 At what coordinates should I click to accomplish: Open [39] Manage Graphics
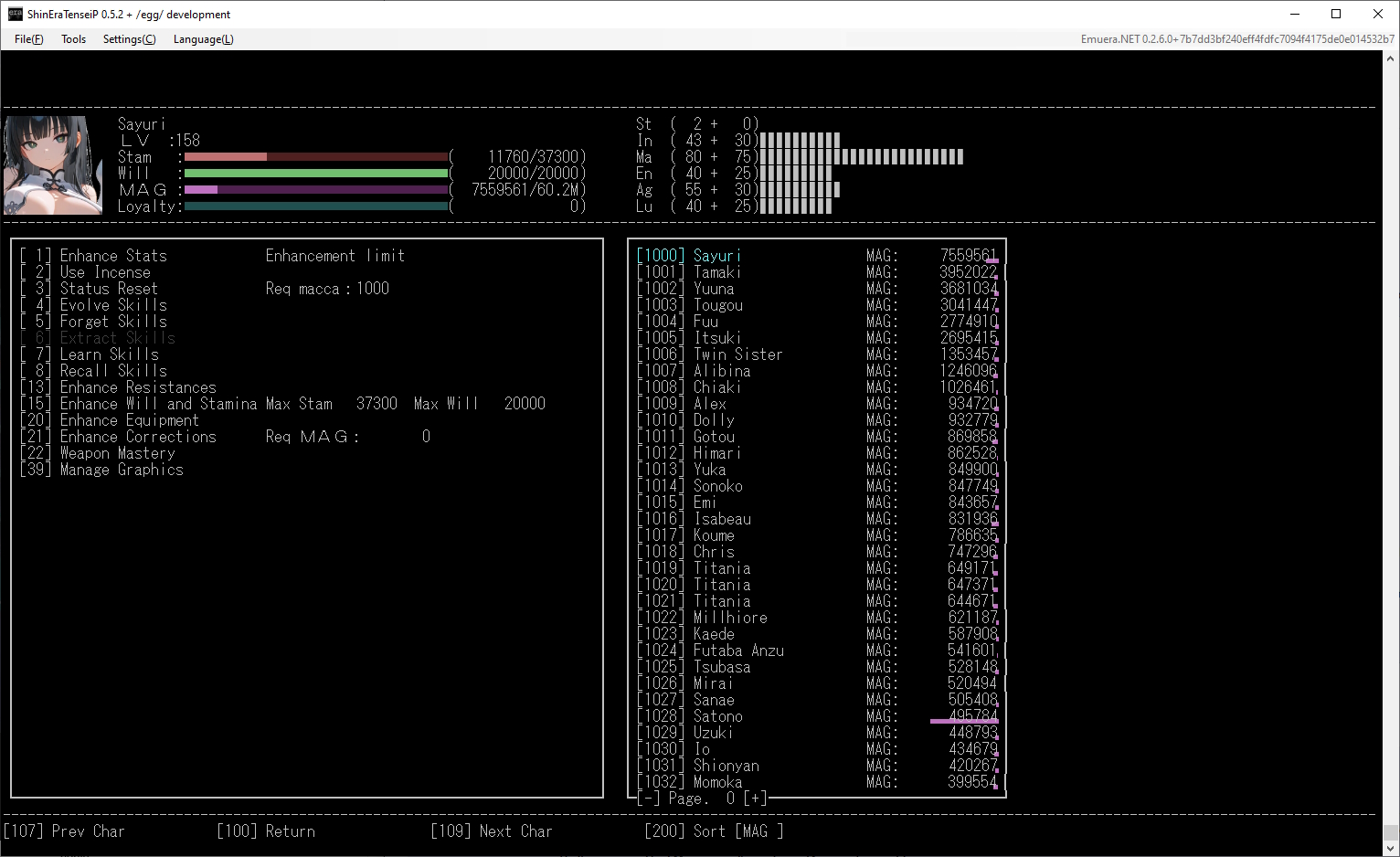(x=101, y=470)
